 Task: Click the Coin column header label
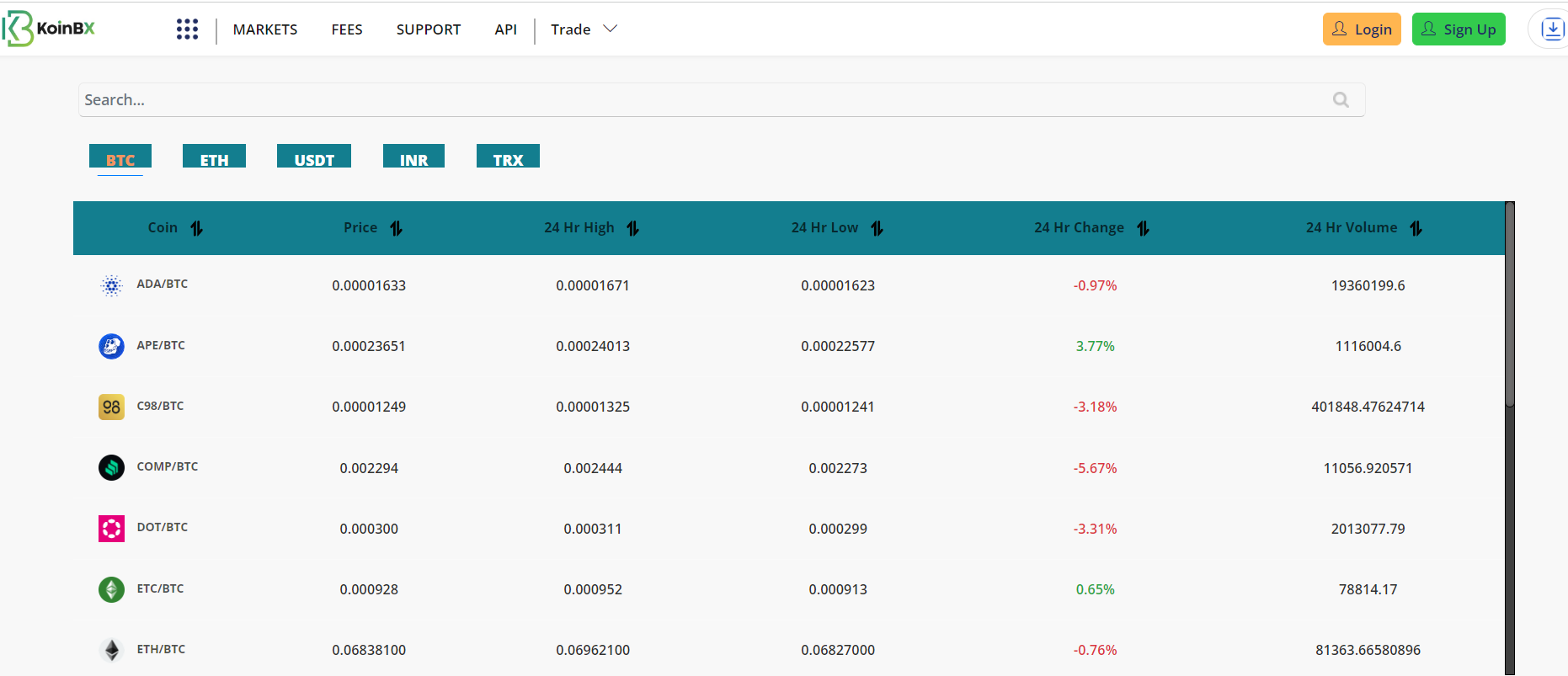(163, 227)
